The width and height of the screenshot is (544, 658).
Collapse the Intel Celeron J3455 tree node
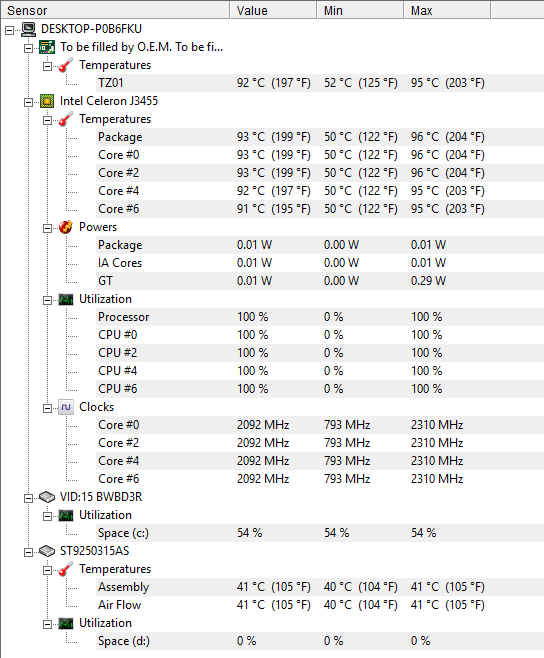click(28, 102)
